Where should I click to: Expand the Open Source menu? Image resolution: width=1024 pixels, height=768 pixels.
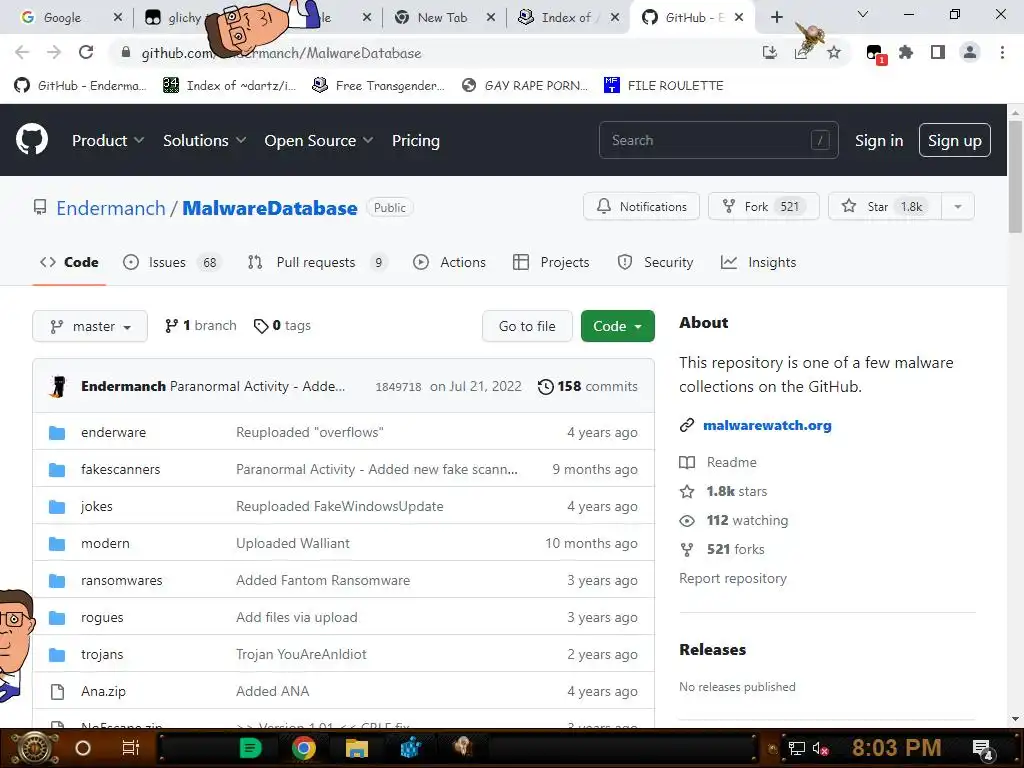(319, 140)
